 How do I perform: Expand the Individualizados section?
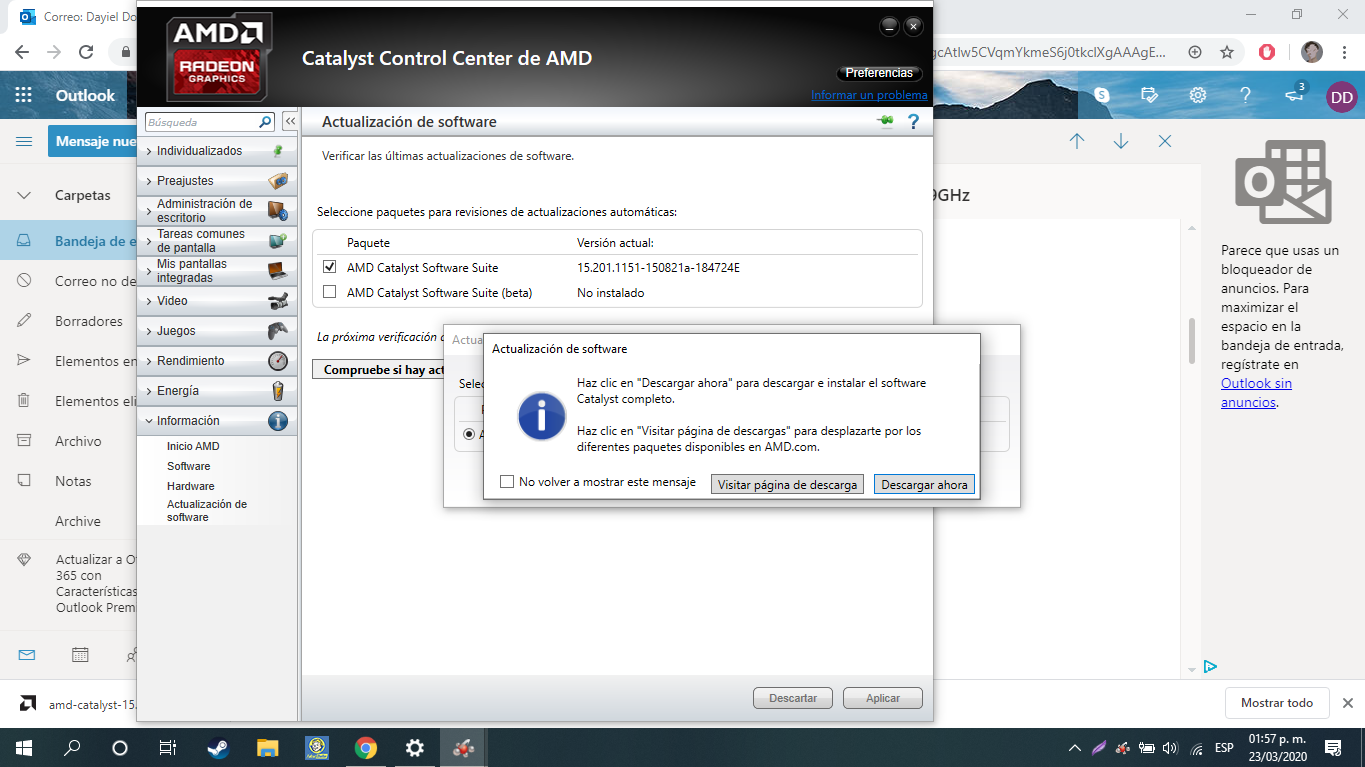[x=149, y=151]
